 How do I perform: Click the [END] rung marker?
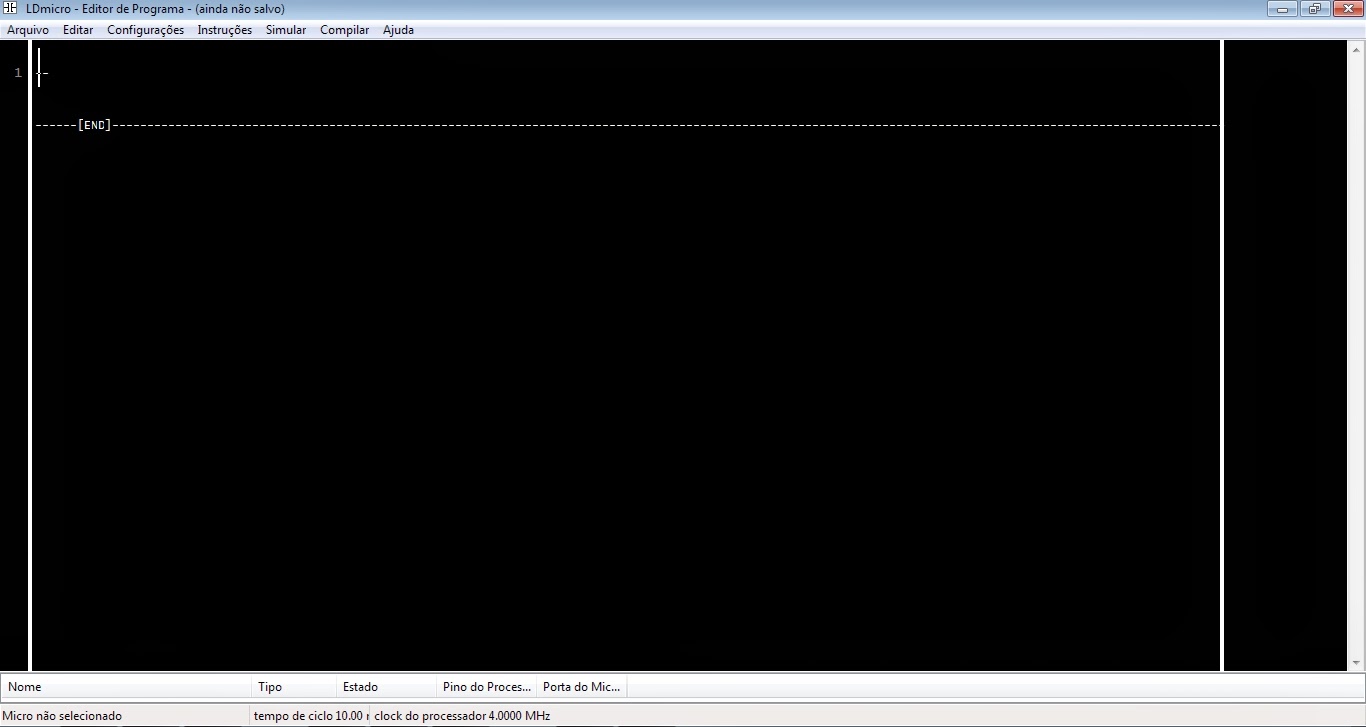click(x=95, y=125)
